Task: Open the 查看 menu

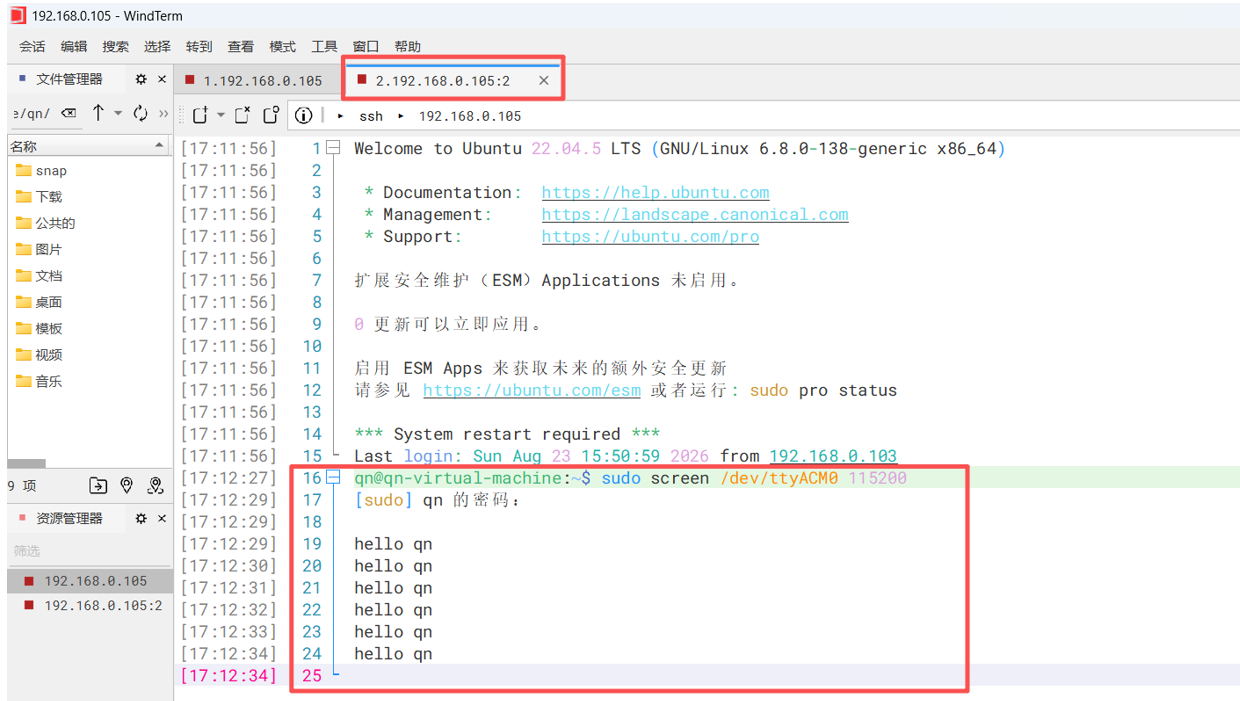Action: point(241,46)
